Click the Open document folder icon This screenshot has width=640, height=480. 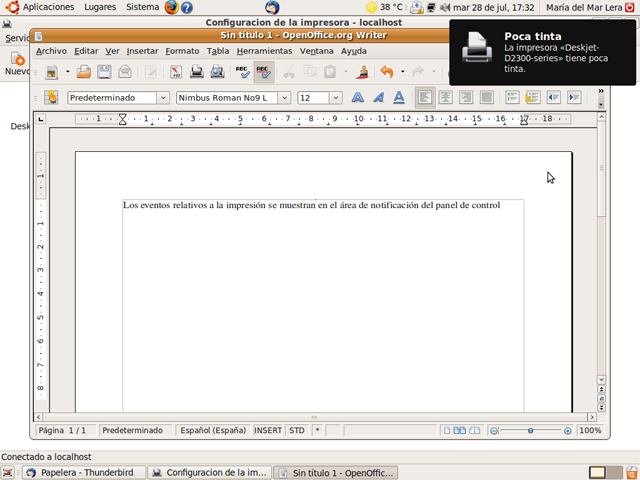84,72
